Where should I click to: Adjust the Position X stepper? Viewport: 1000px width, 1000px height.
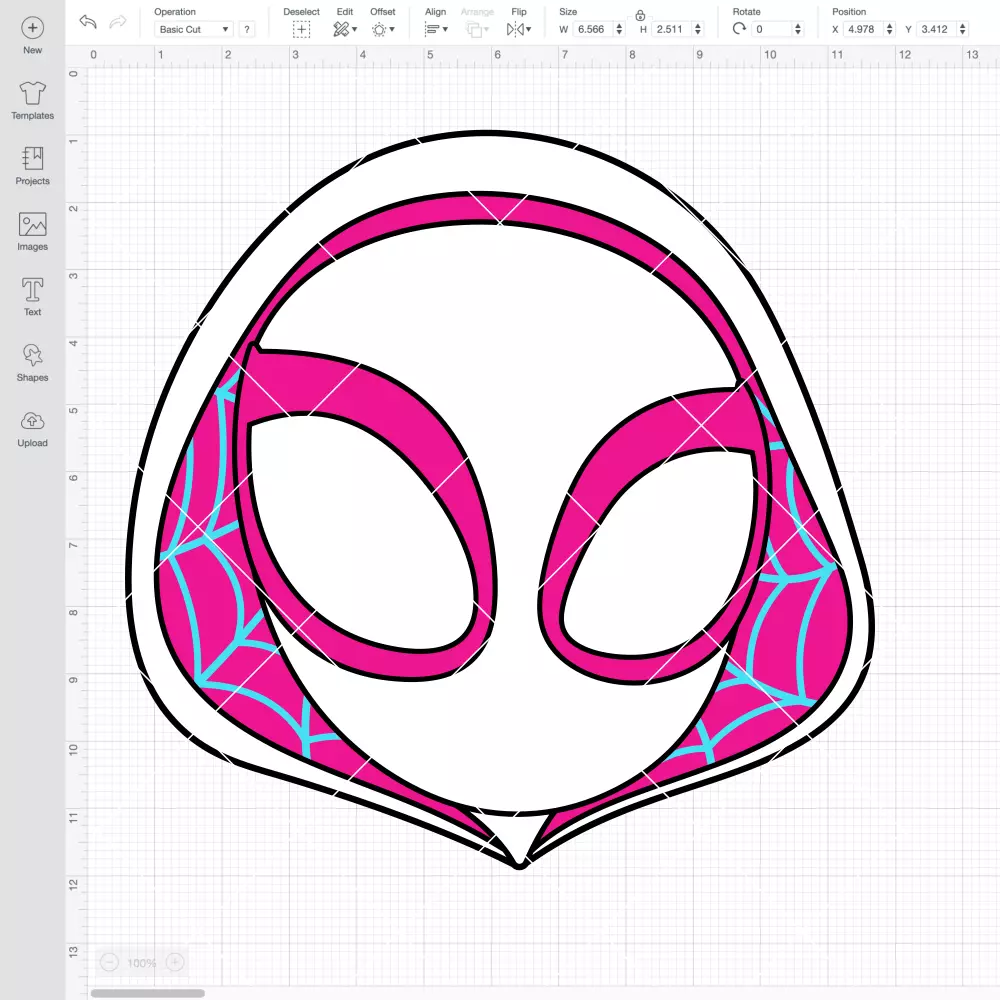pos(890,29)
